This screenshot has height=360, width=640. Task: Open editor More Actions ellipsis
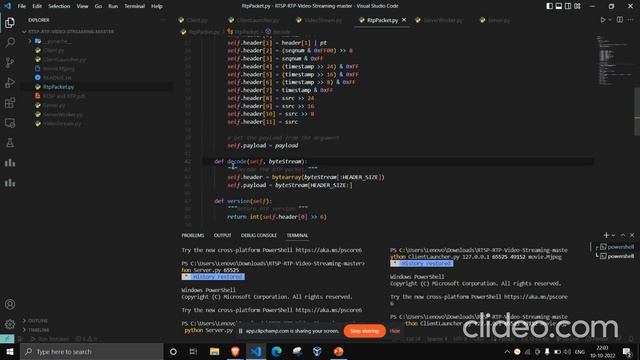pos(630,20)
